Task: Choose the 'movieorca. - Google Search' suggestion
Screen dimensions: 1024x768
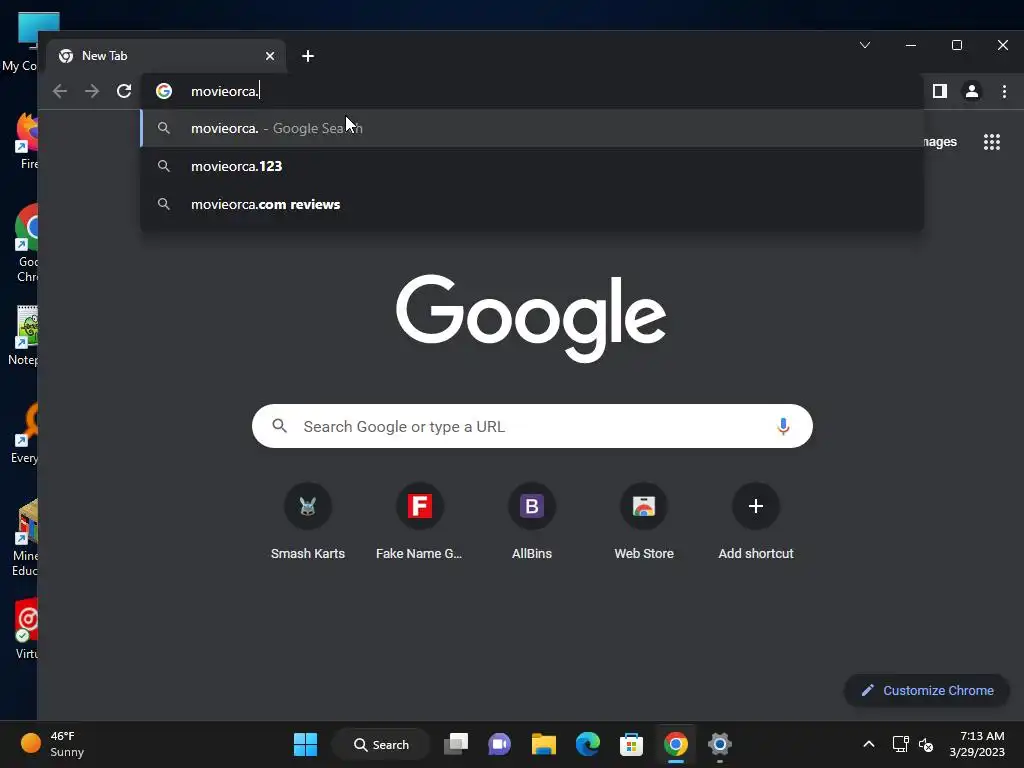Action: pos(532,128)
